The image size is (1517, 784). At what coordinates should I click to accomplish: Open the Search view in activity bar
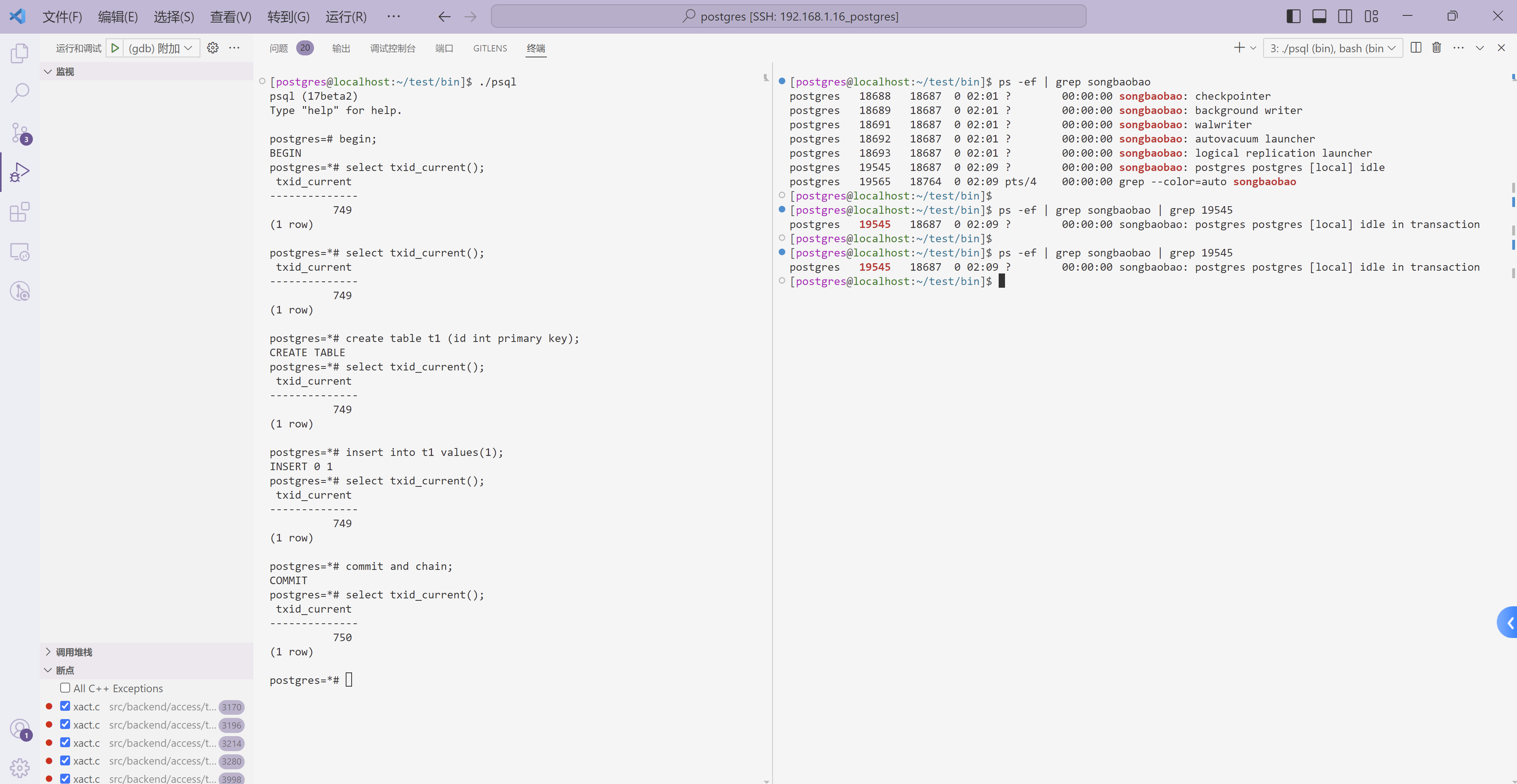pos(19,92)
